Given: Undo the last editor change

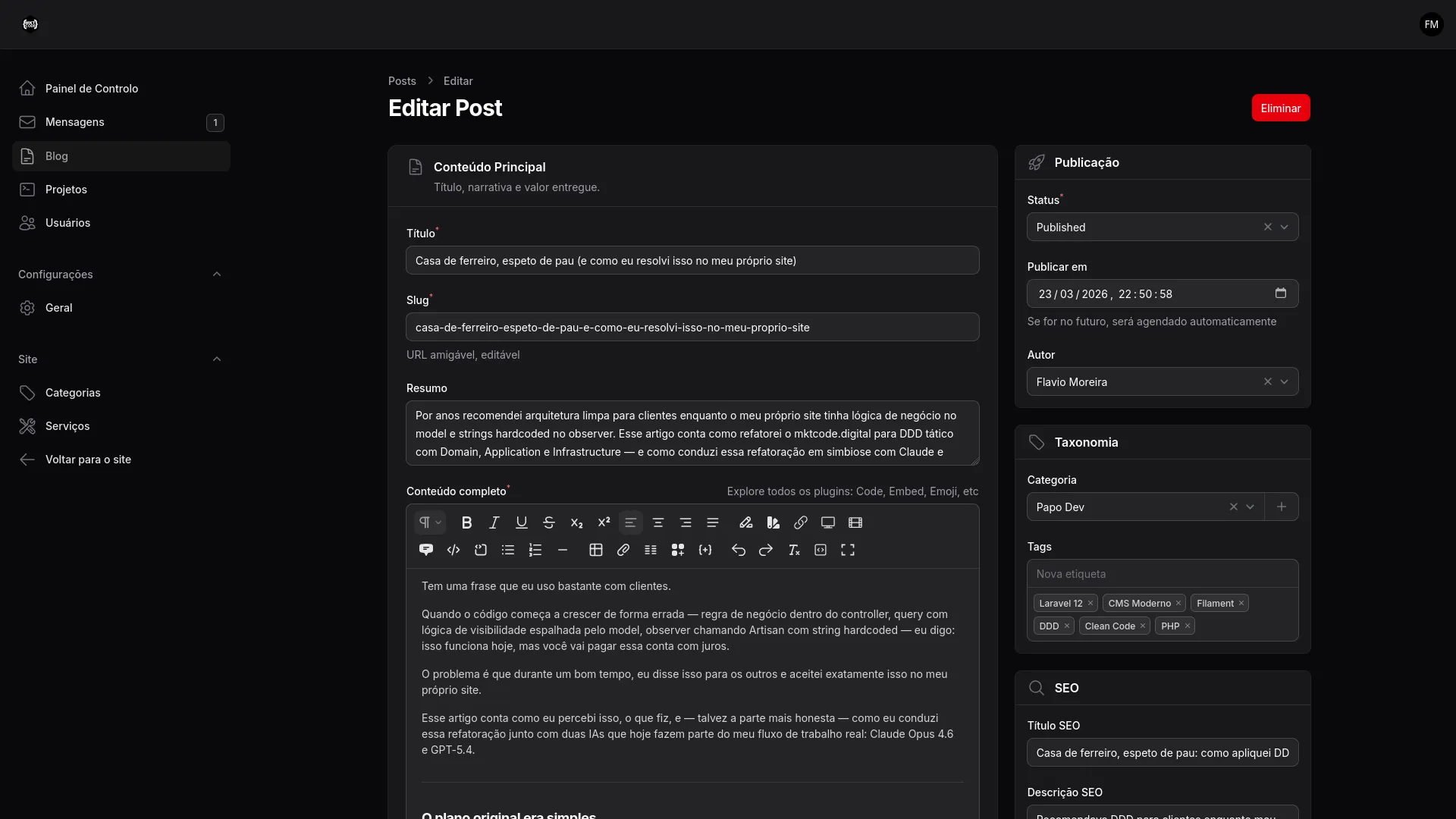Looking at the screenshot, I should 739,550.
